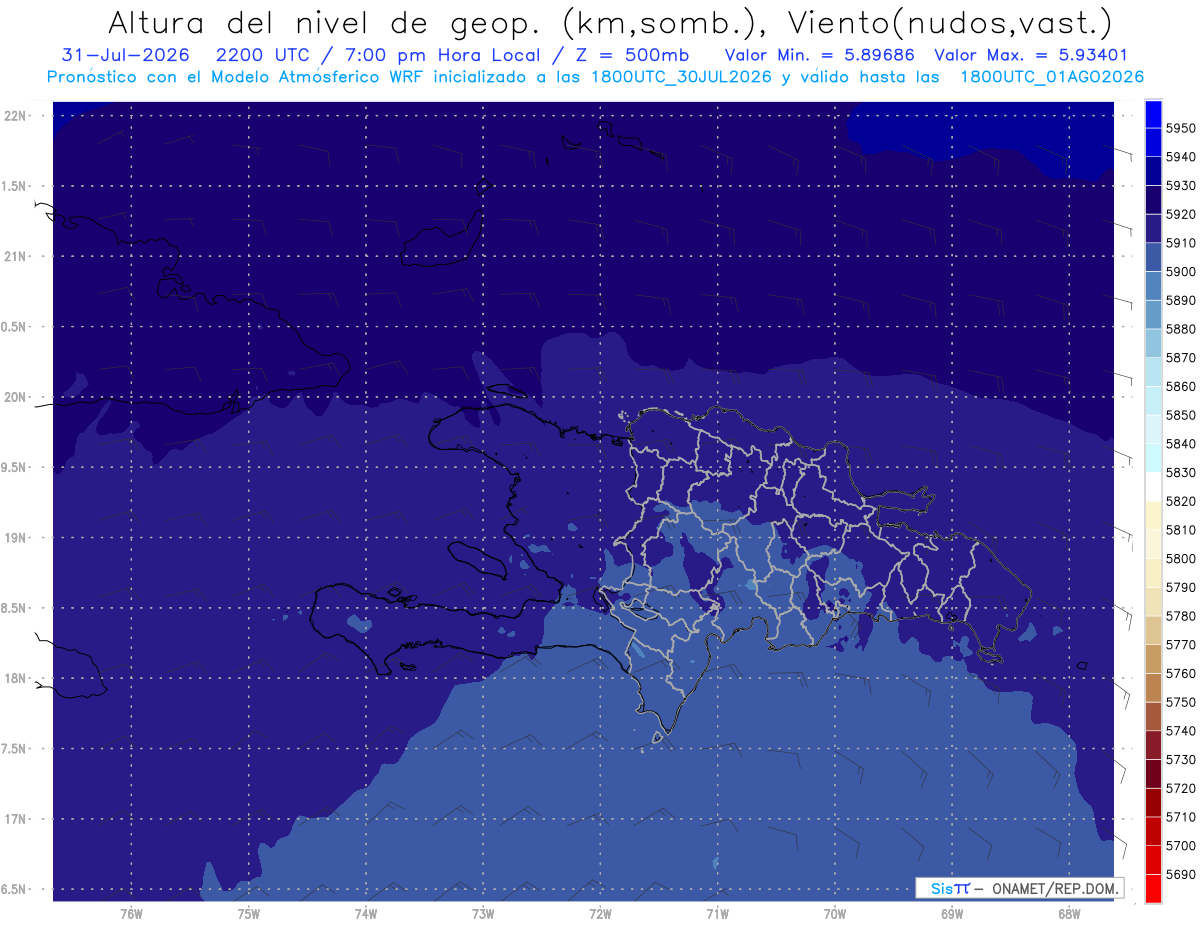The image size is (1200, 927).
Task: Click the colorbar label '5930'
Action: click(1180, 185)
